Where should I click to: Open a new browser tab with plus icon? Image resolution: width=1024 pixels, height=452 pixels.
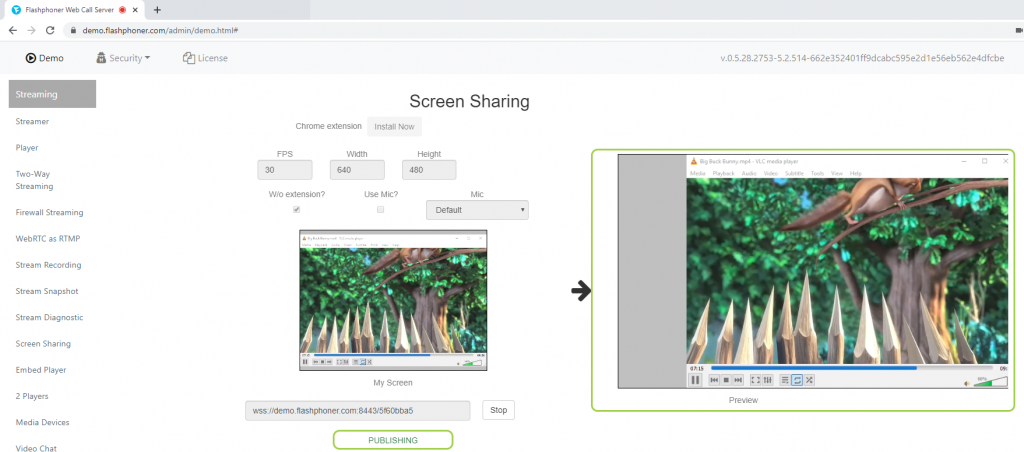(157, 10)
